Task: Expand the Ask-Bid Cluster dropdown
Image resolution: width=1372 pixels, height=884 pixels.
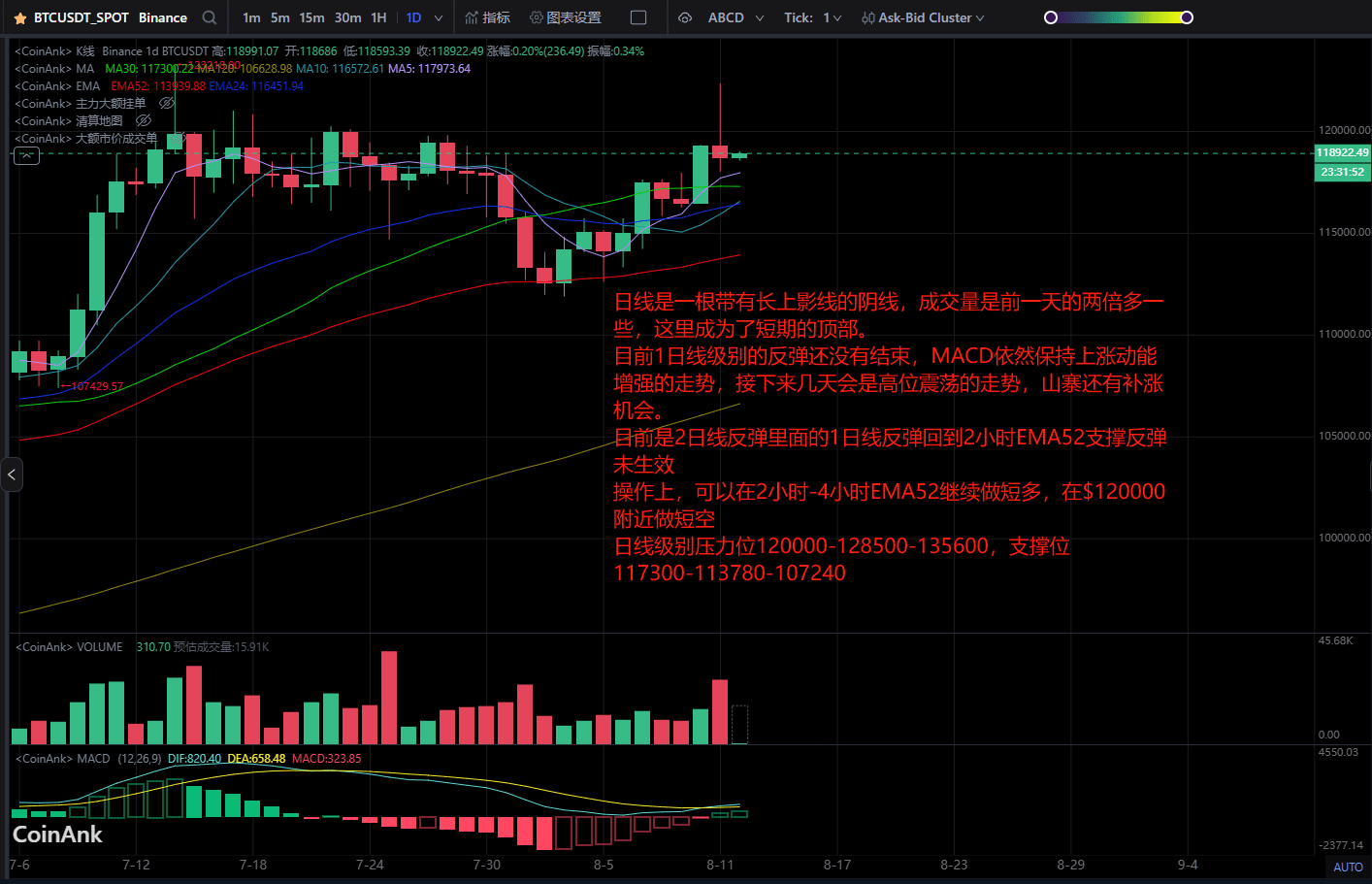Action: [x=980, y=17]
